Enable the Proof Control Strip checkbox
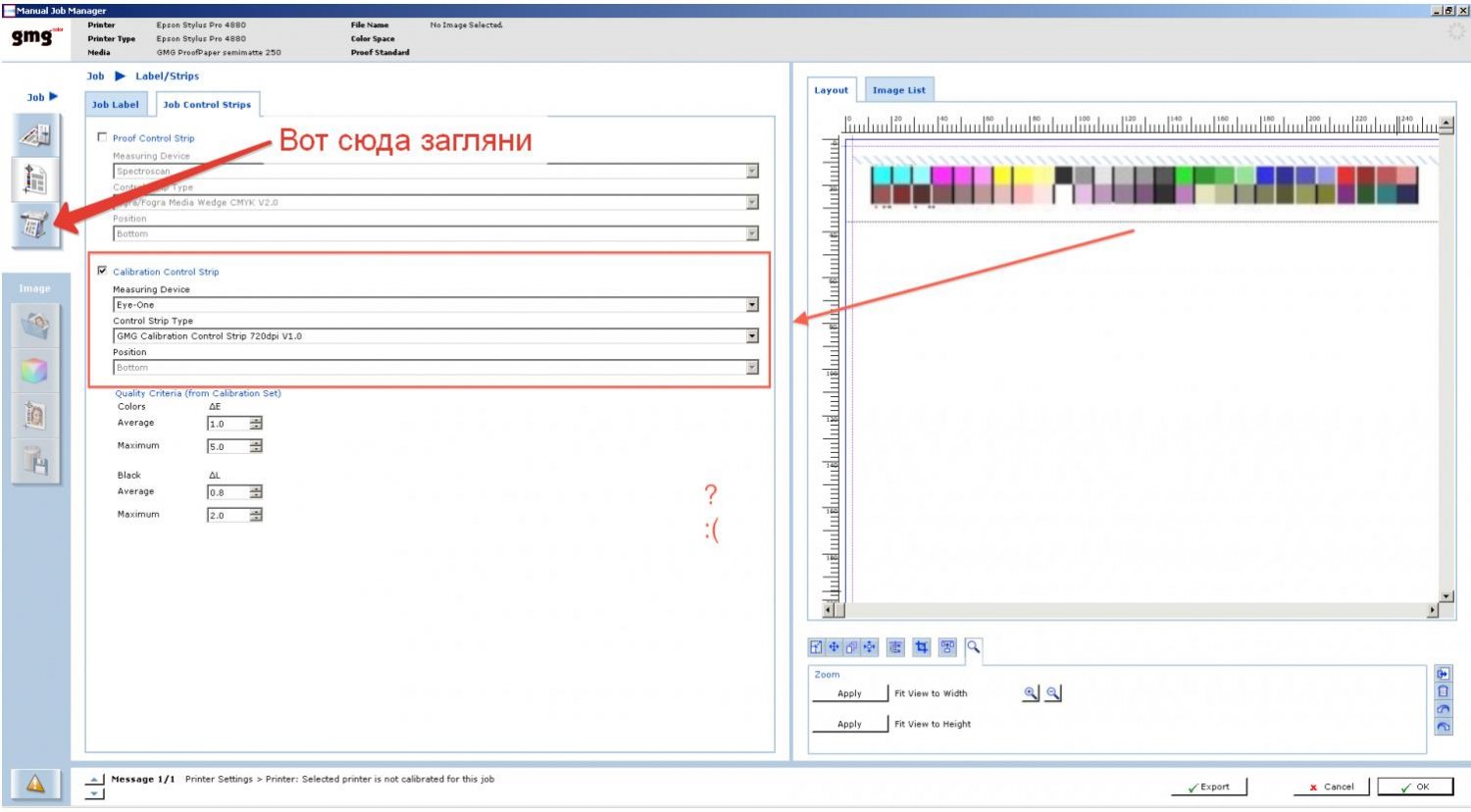 point(102,137)
